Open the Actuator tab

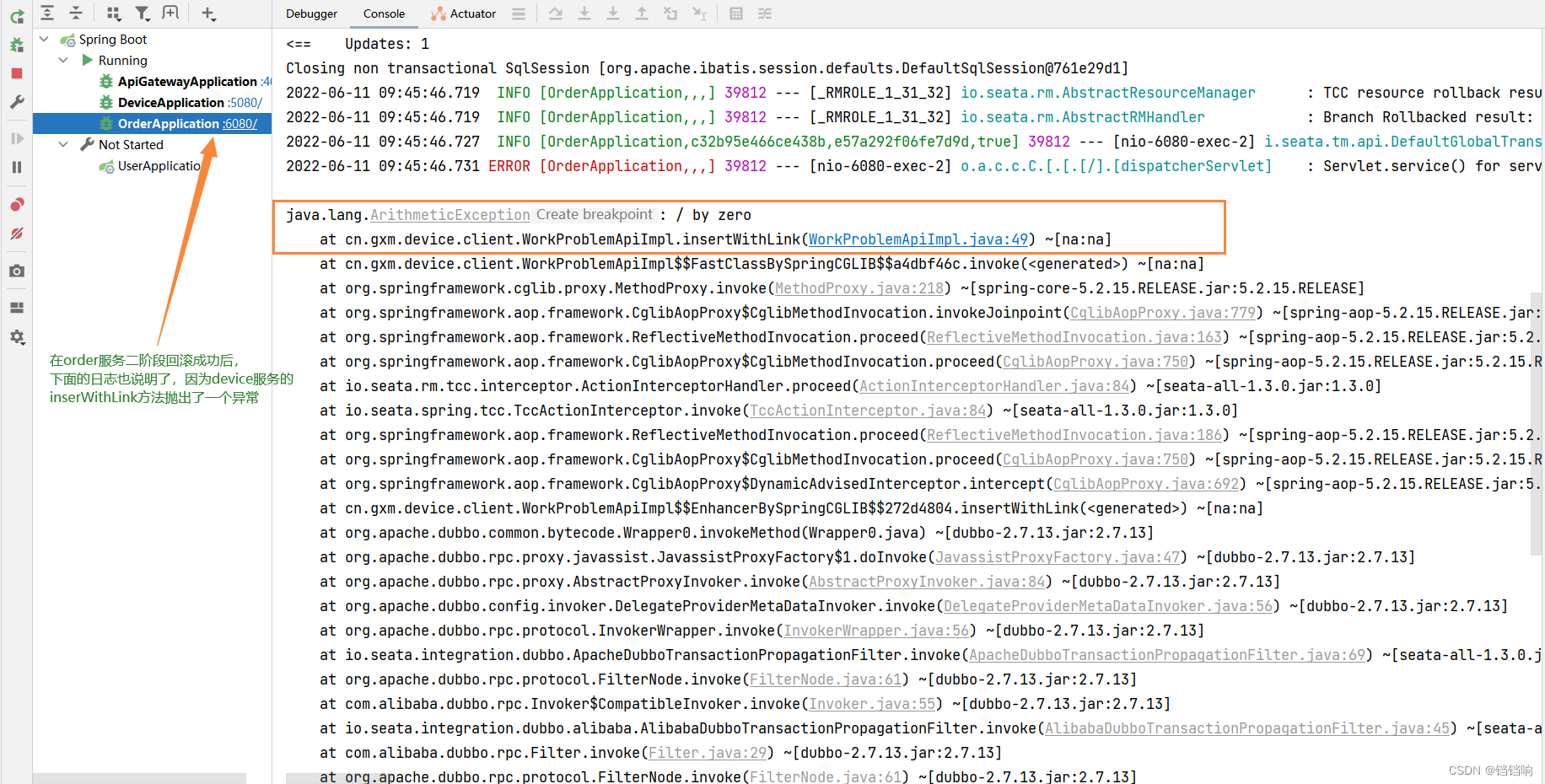click(464, 13)
